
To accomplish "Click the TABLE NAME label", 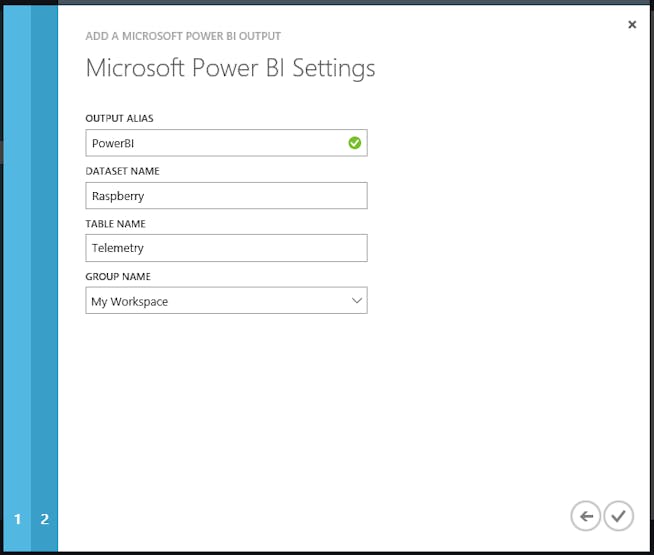I will [116, 224].
